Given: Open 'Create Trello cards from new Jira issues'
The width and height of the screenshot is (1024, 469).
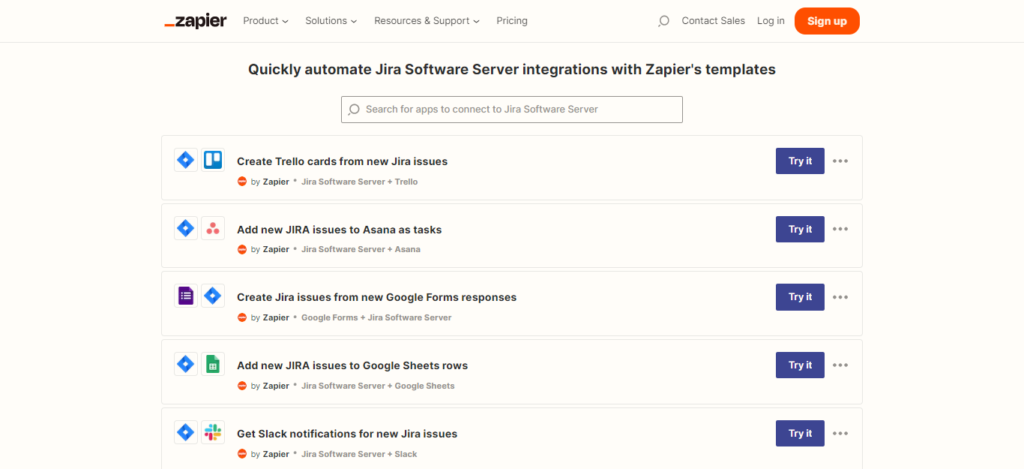Looking at the screenshot, I should click(x=342, y=161).
